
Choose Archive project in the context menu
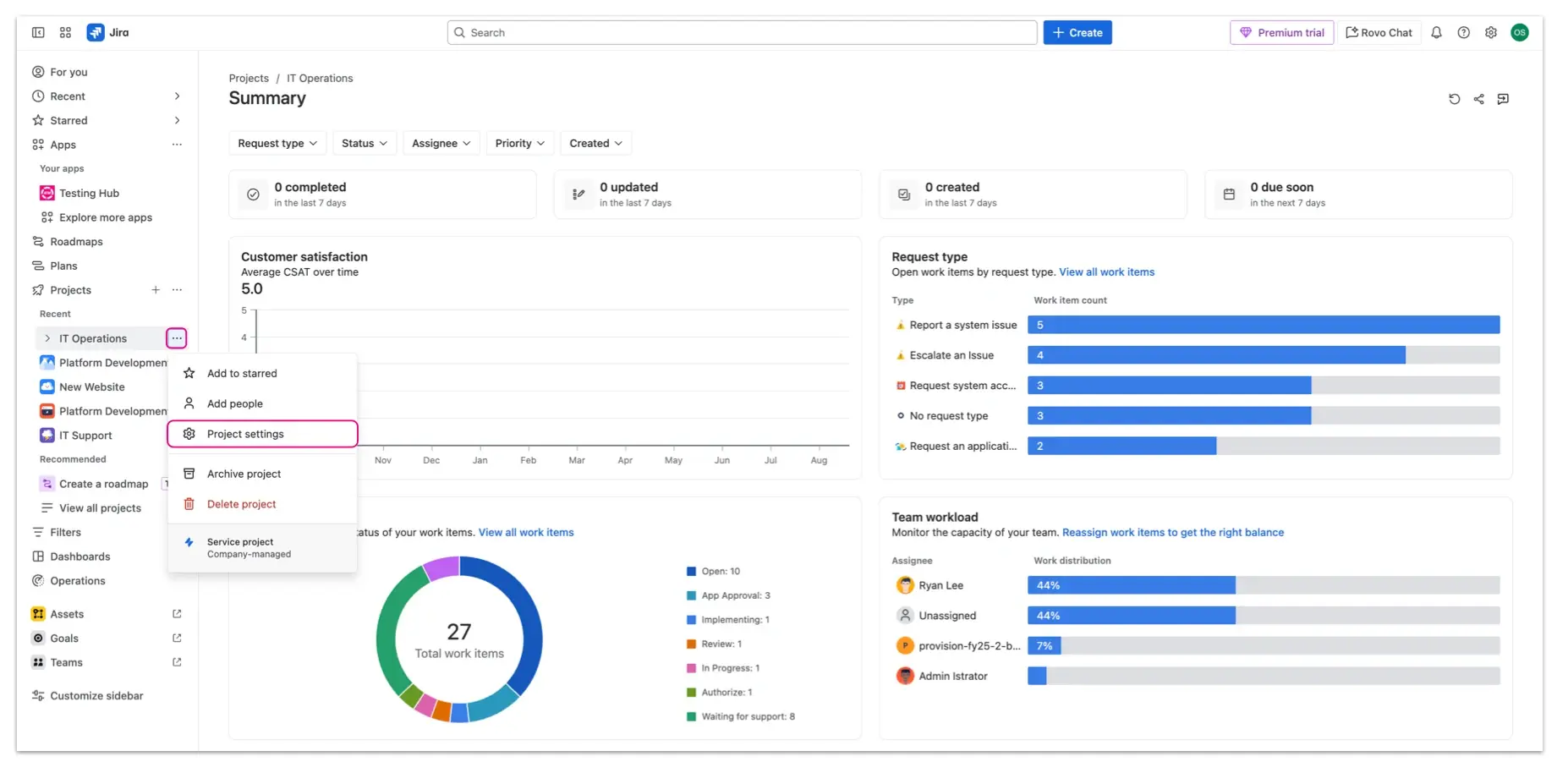(x=244, y=474)
